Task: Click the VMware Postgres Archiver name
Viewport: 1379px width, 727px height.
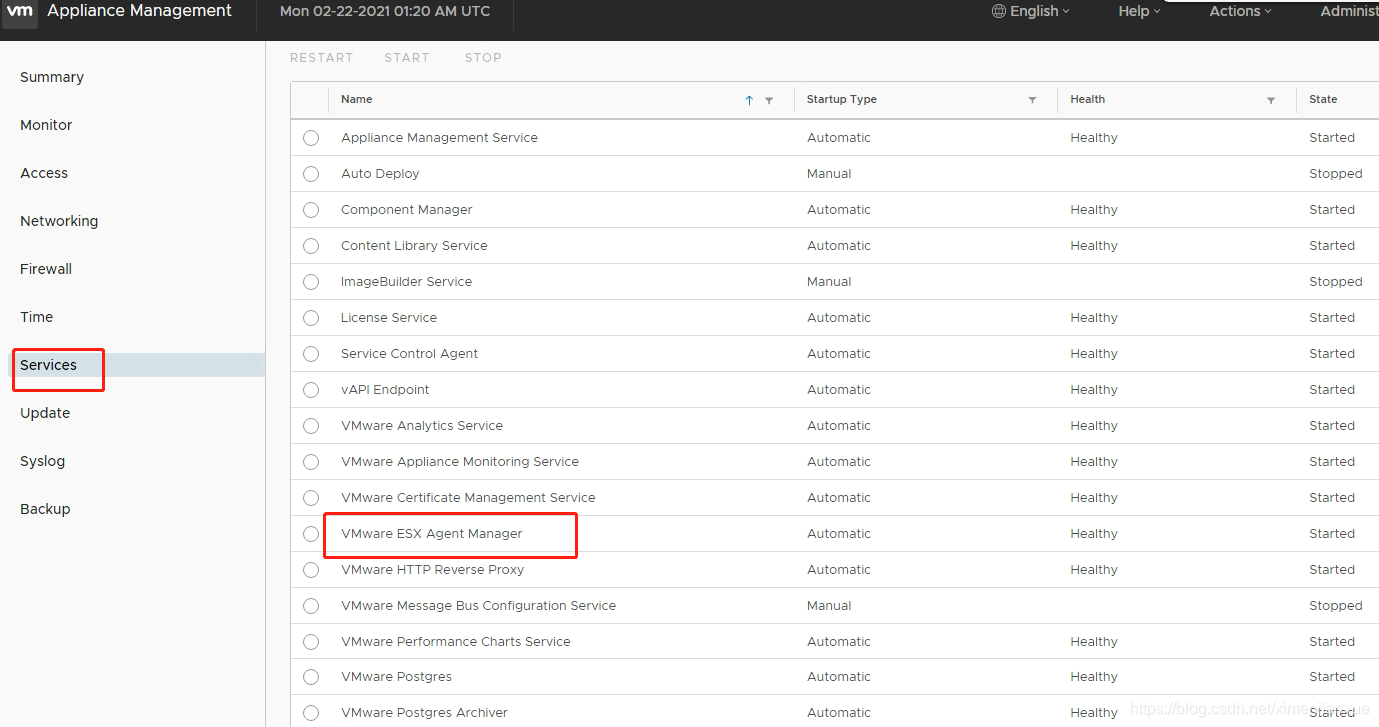Action: 424,713
